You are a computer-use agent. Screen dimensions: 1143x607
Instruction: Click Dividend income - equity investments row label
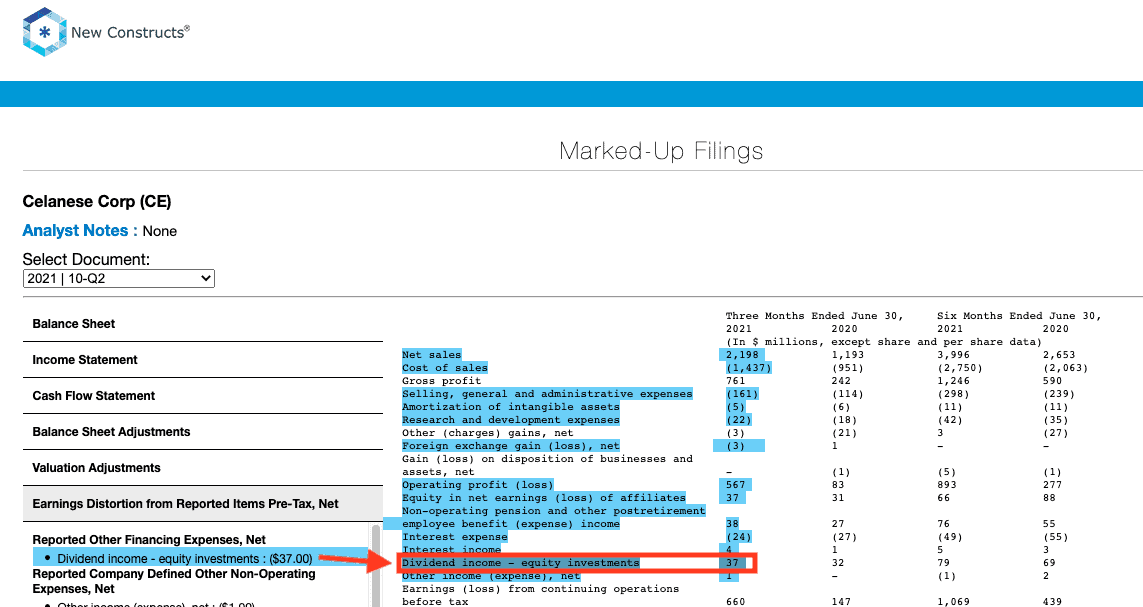(x=520, y=563)
